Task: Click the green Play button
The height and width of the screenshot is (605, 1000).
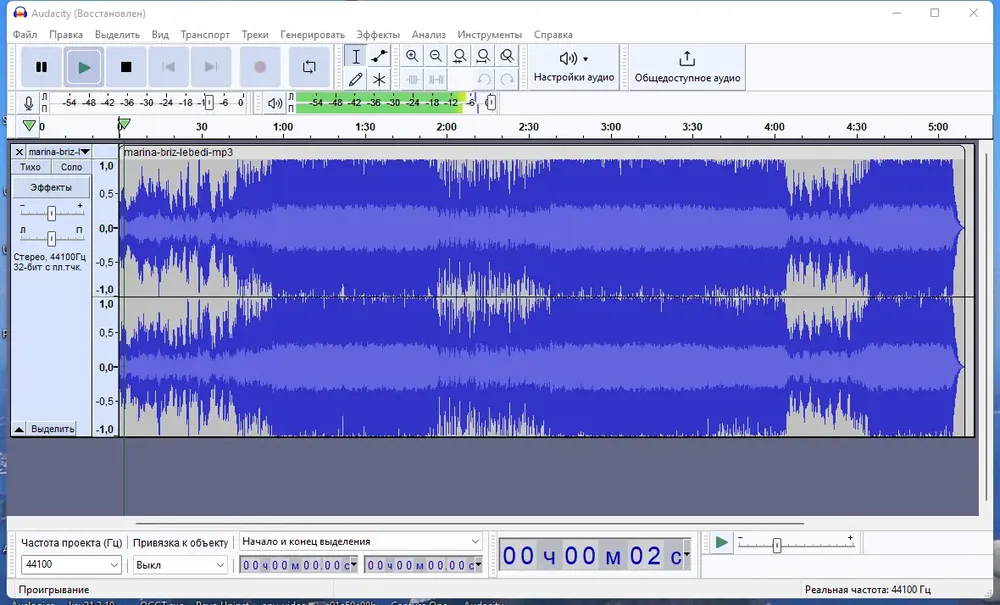Action: tap(84, 67)
